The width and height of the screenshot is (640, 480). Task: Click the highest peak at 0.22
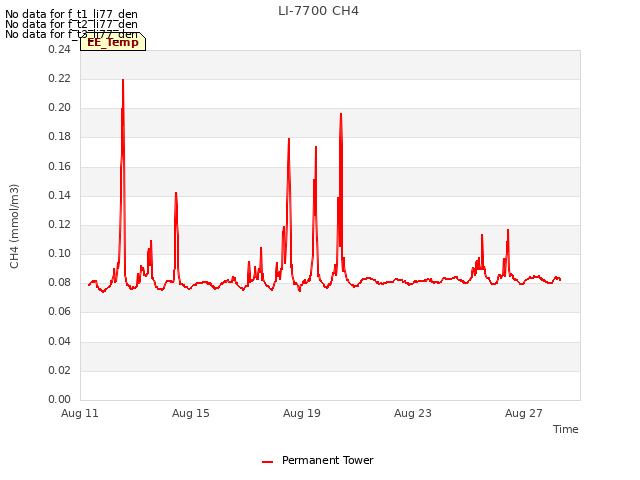click(x=123, y=80)
